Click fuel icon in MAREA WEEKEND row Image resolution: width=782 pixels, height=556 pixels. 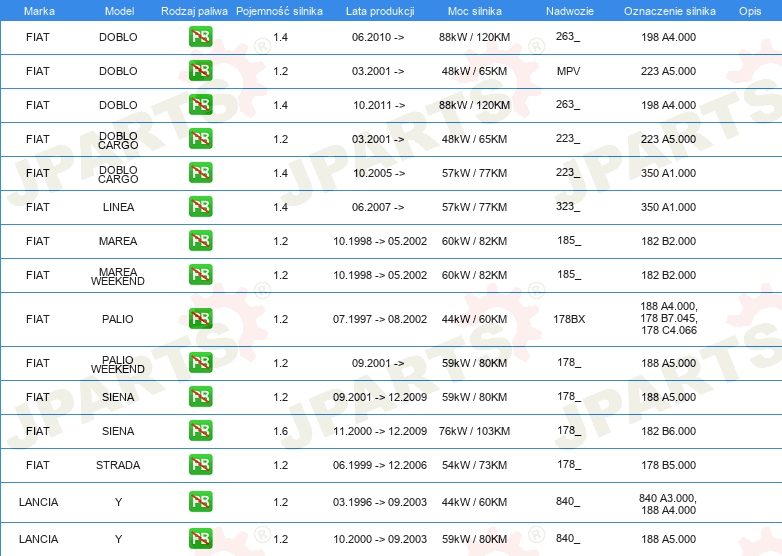200,274
